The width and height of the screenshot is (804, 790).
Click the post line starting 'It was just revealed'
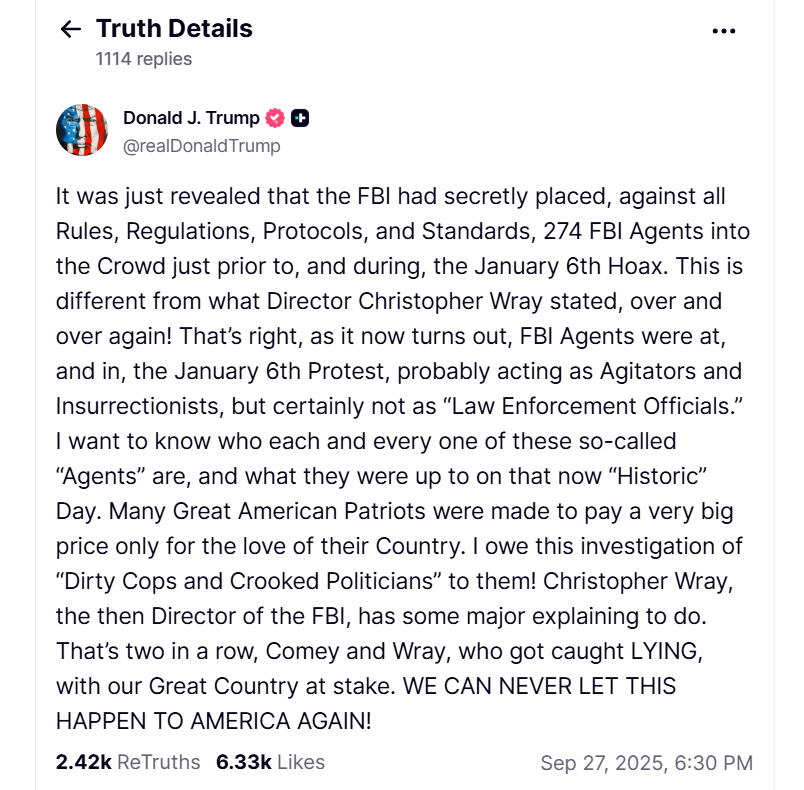pyautogui.click(x=390, y=196)
